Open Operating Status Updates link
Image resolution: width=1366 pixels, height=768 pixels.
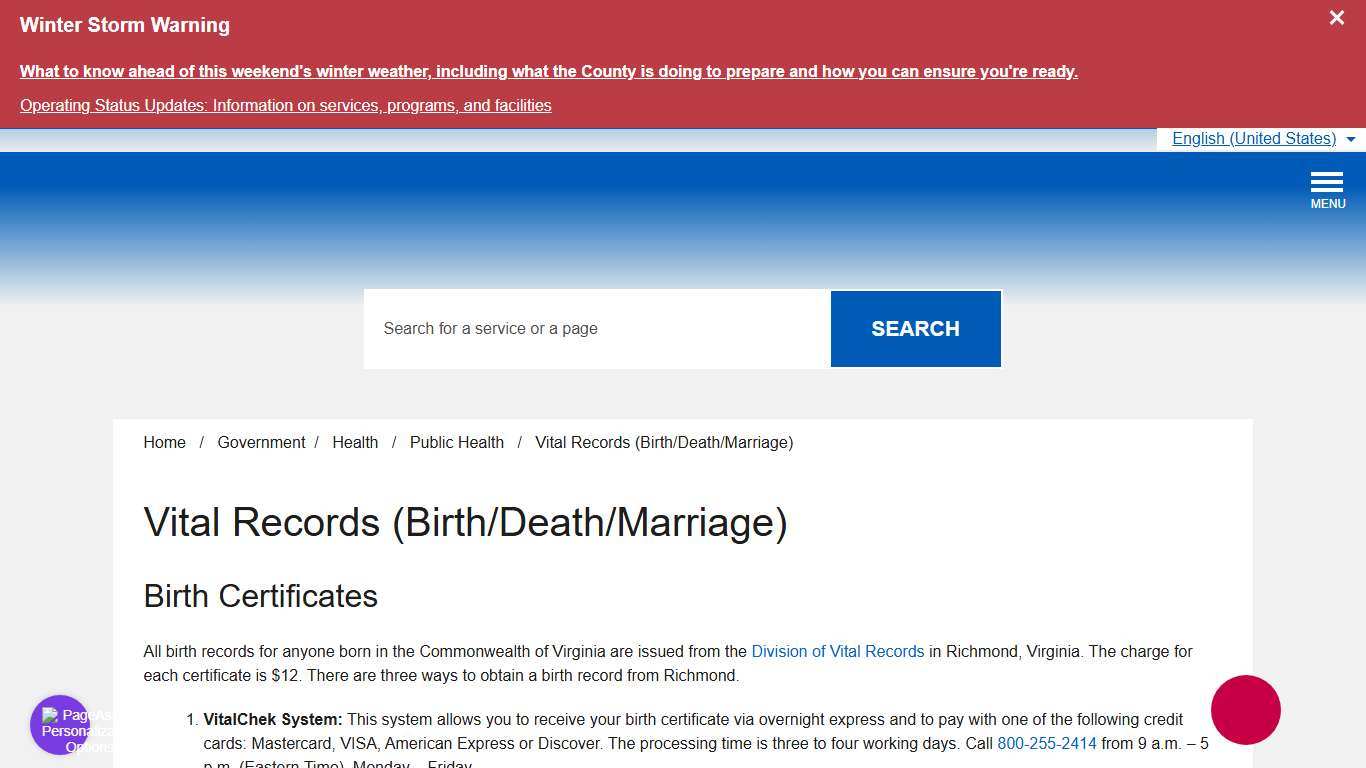coord(285,105)
